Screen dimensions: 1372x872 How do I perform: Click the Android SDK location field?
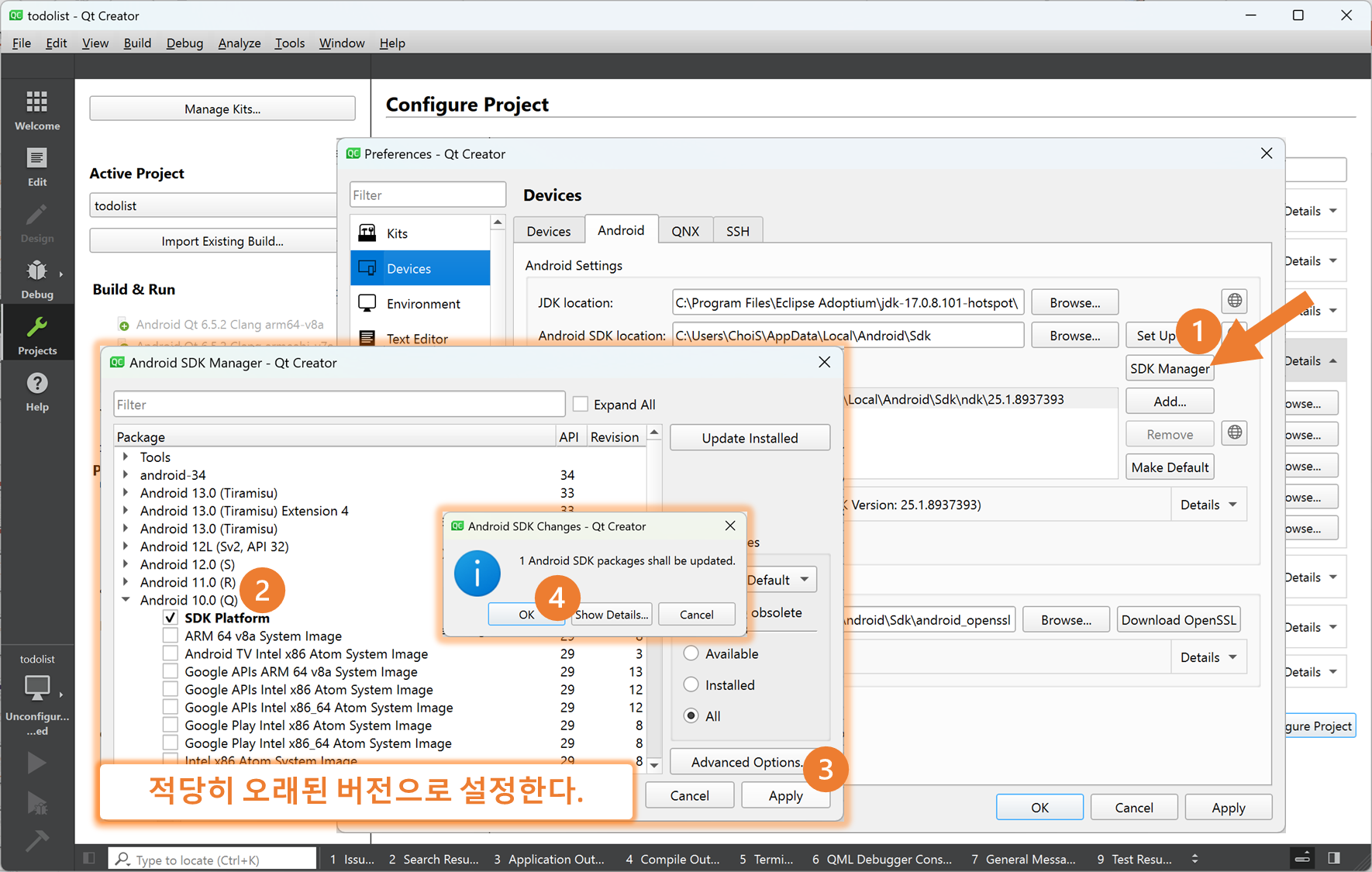pos(848,335)
